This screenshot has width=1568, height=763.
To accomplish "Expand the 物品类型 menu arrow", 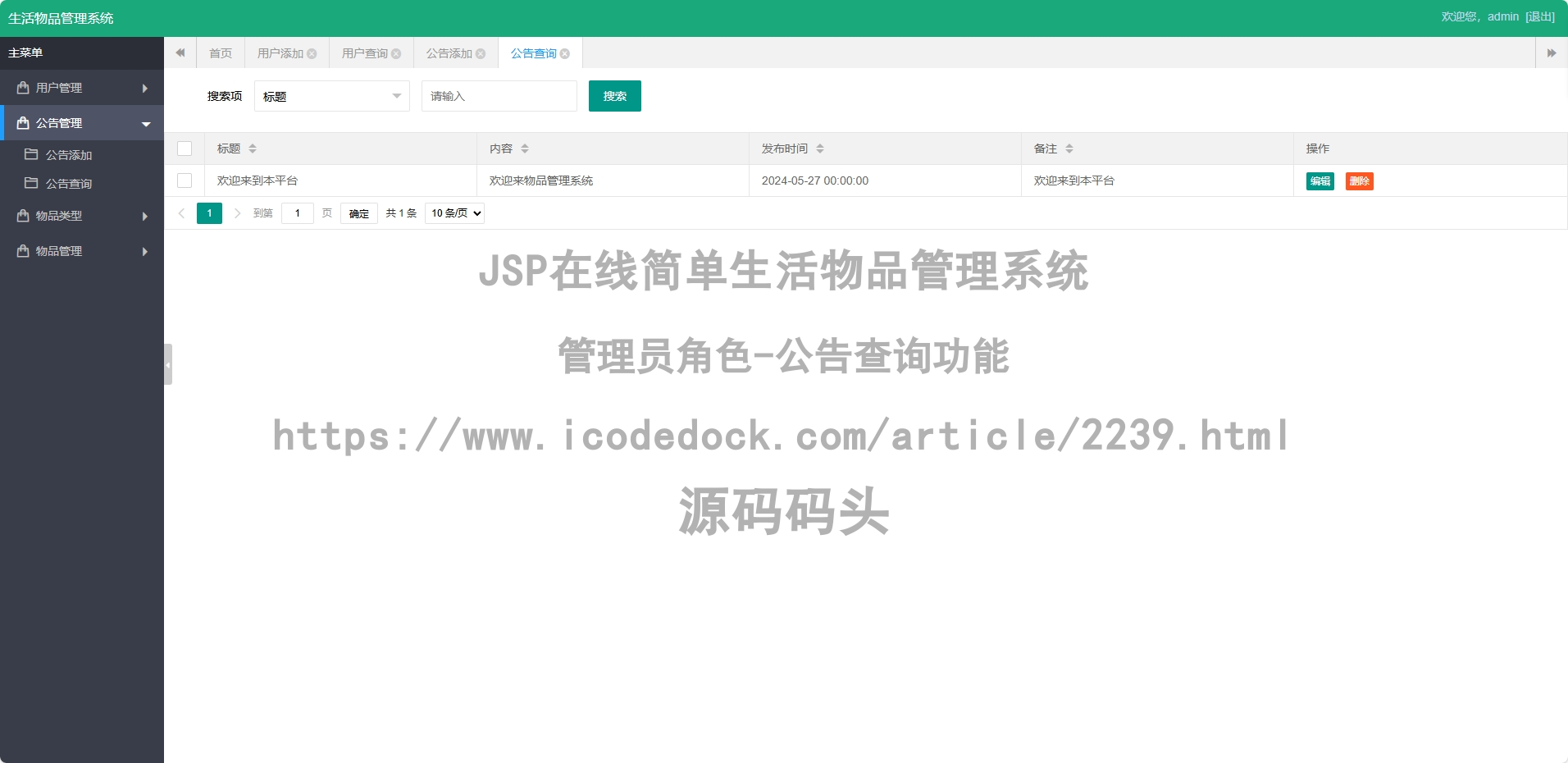I will (x=145, y=216).
